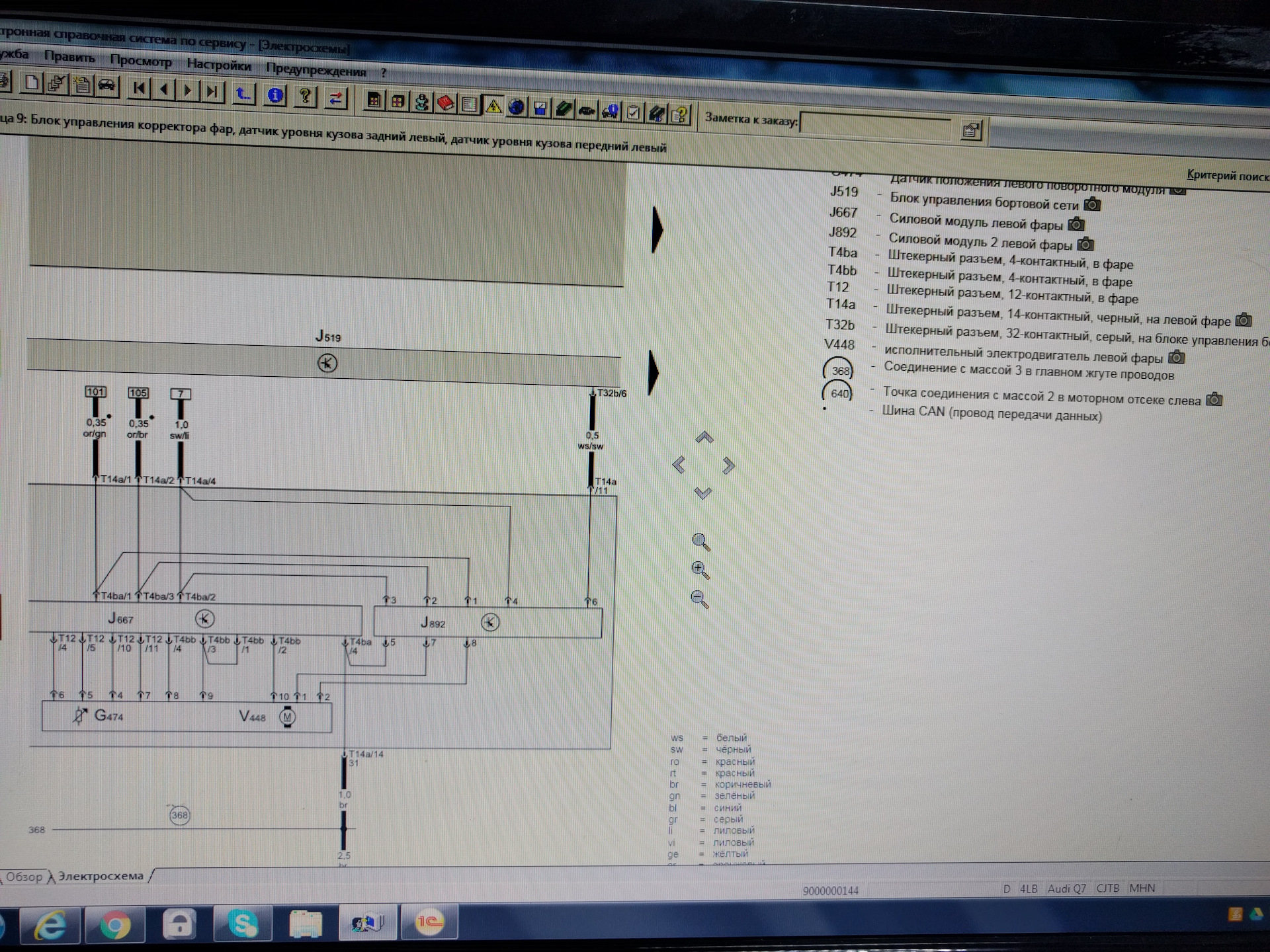Click the blue globe toolbar icon
This screenshot has width=1270, height=952.
517,106
